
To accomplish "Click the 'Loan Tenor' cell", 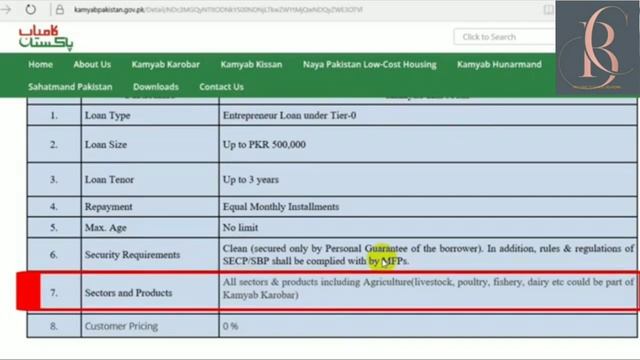I will pos(150,180).
